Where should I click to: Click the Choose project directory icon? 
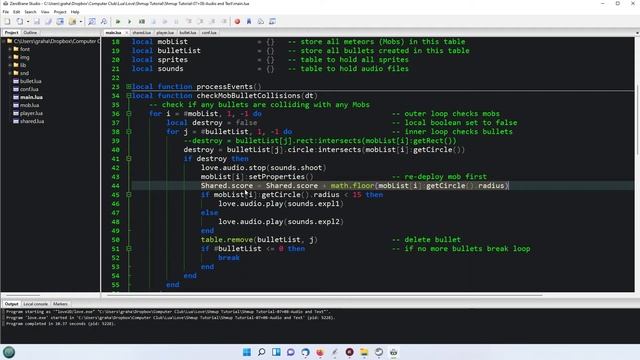point(72,21)
